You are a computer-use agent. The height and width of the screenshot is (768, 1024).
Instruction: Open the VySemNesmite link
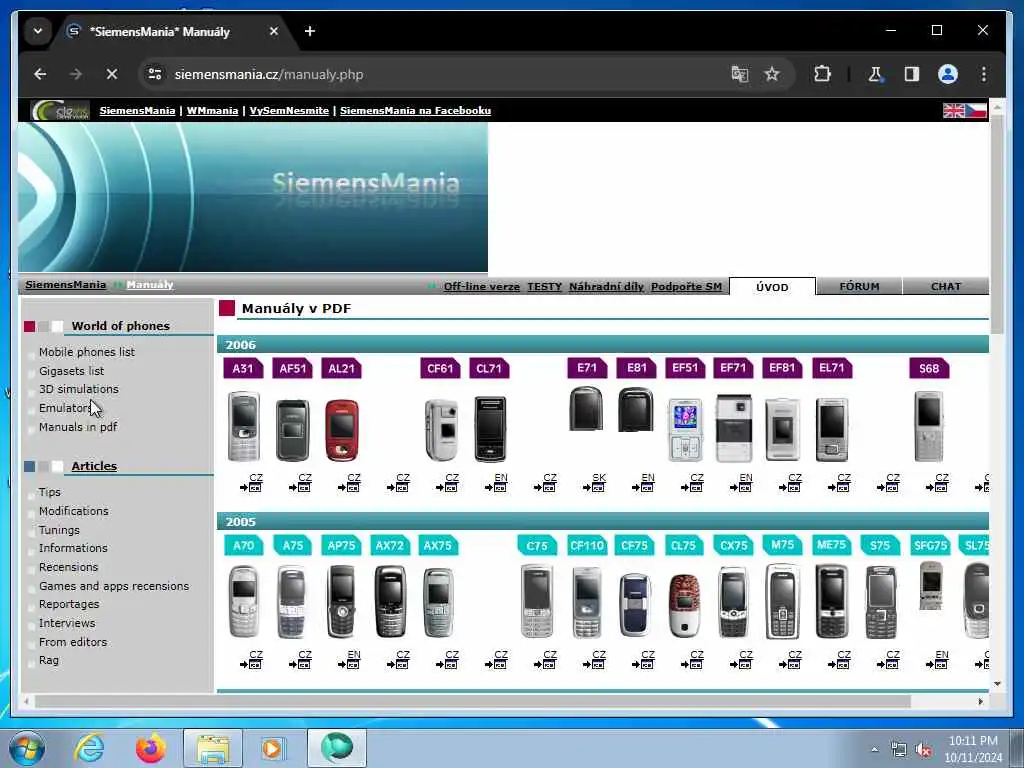coord(289,111)
